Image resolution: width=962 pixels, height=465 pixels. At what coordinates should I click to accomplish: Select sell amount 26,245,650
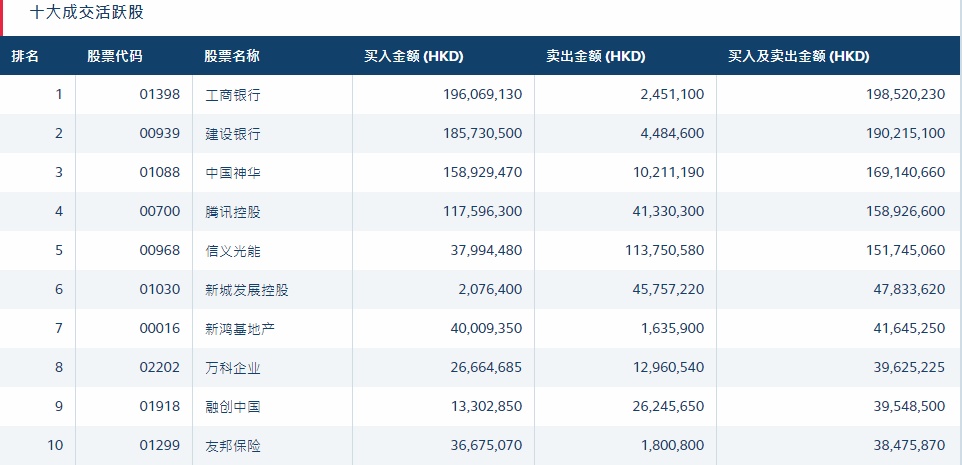click(669, 407)
